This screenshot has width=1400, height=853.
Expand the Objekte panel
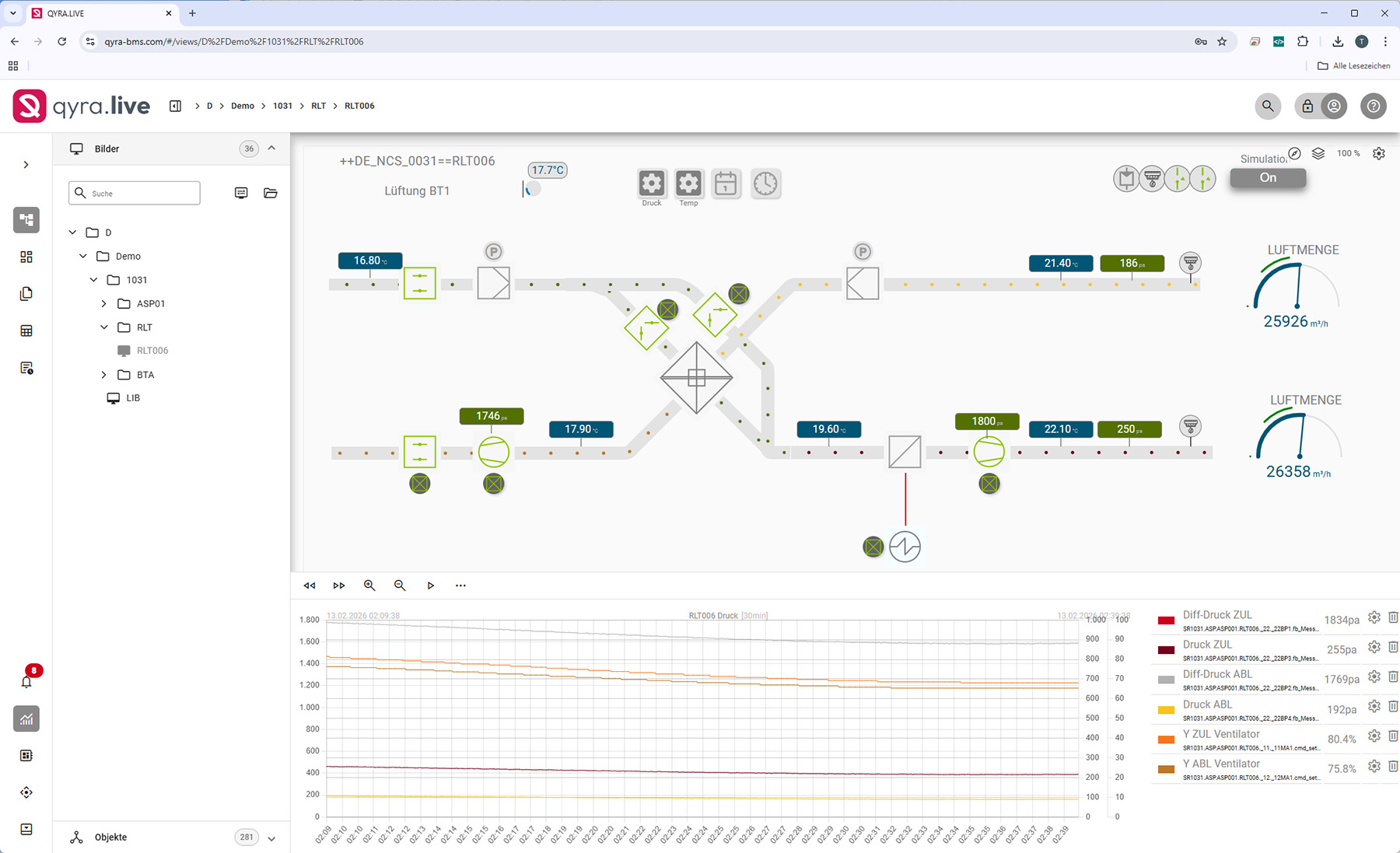click(x=271, y=838)
